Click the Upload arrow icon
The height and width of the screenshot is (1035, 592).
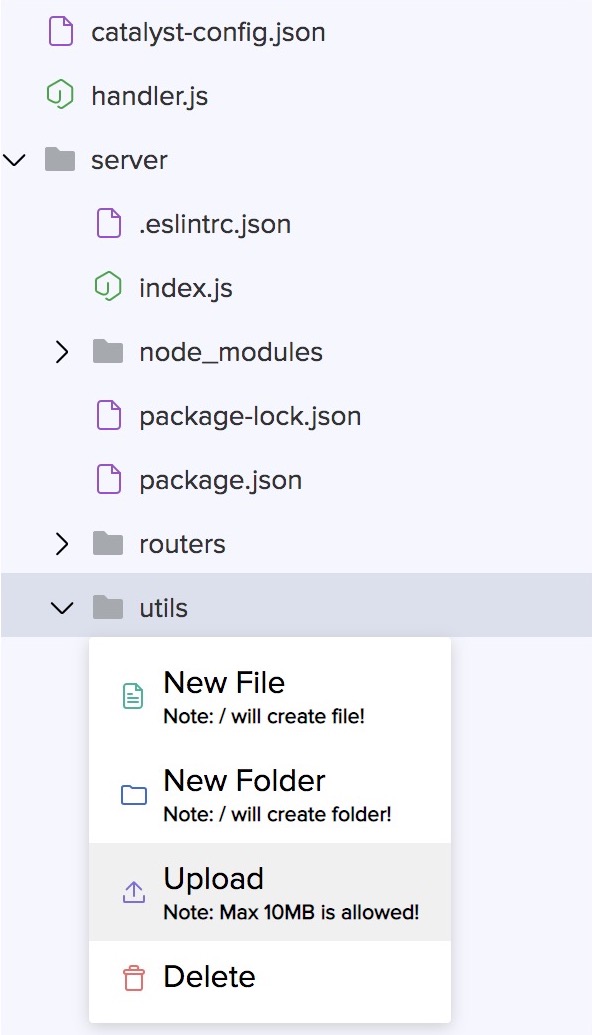[x=134, y=890]
